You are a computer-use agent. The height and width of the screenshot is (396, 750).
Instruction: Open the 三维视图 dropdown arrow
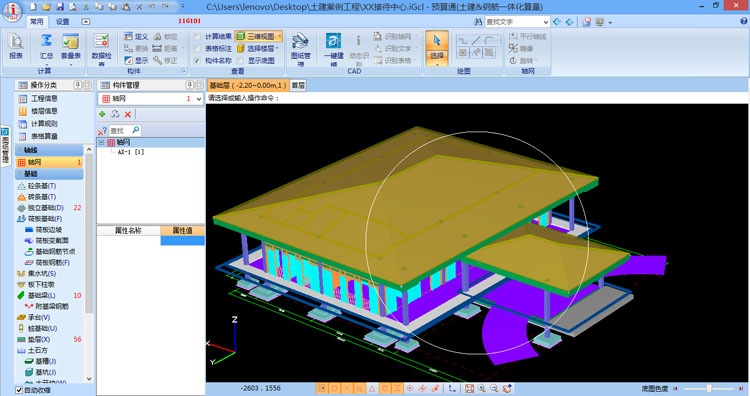(279, 36)
